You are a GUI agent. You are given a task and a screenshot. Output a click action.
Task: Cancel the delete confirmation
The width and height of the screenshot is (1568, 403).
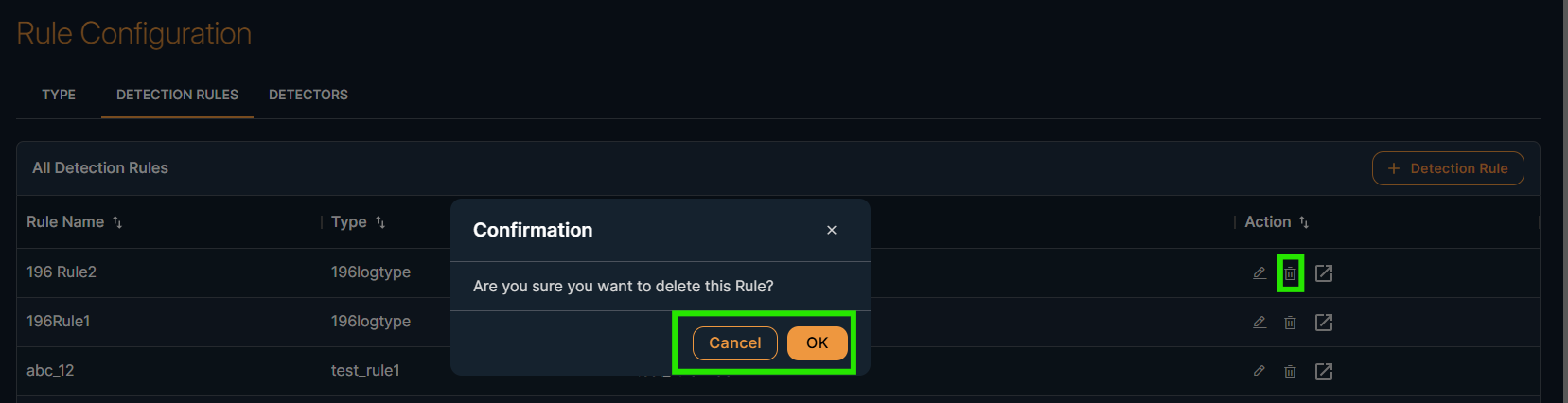(x=734, y=342)
